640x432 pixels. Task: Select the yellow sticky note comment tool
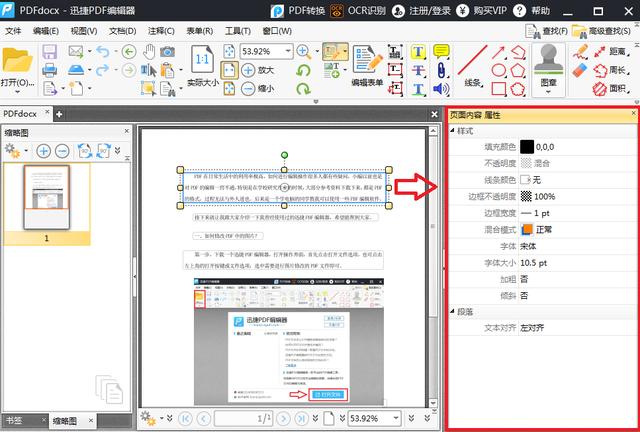[441, 51]
